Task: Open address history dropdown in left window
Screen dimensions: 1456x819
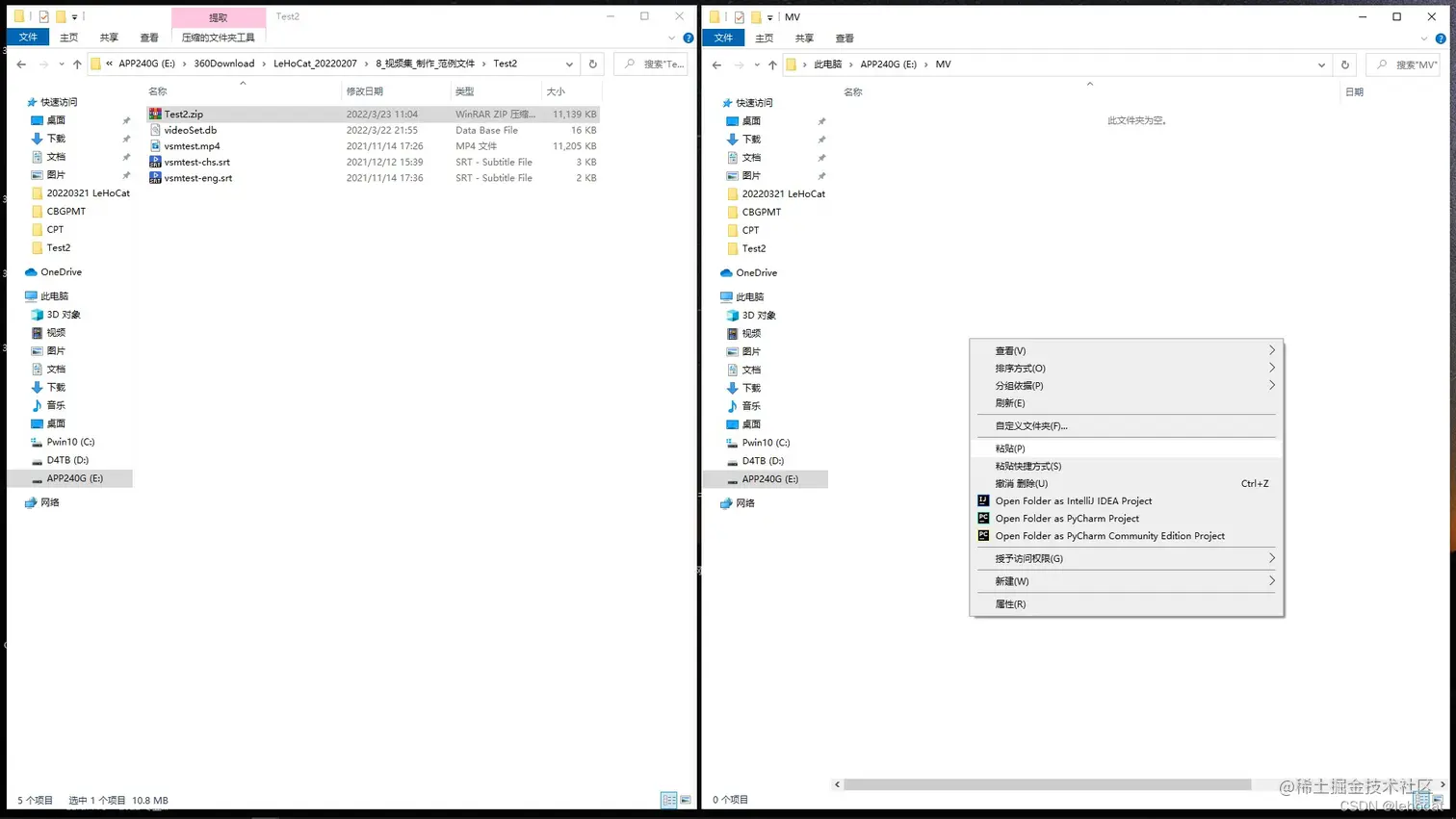Action: pos(569,64)
